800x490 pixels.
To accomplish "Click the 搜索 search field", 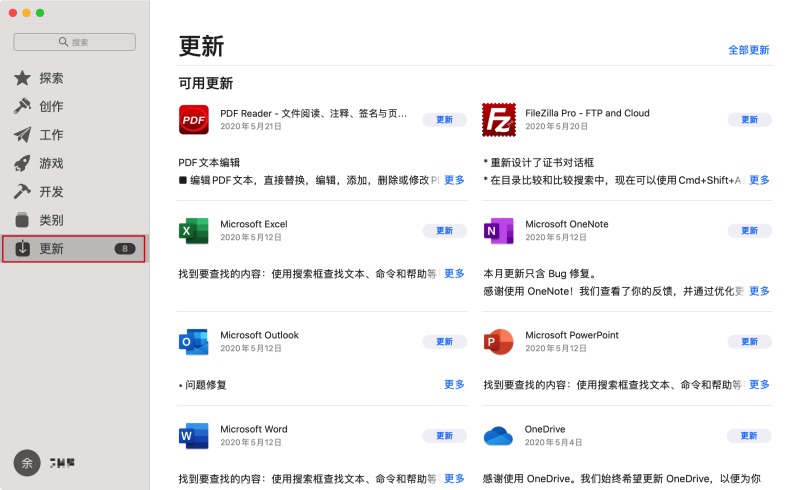I will tap(74, 42).
